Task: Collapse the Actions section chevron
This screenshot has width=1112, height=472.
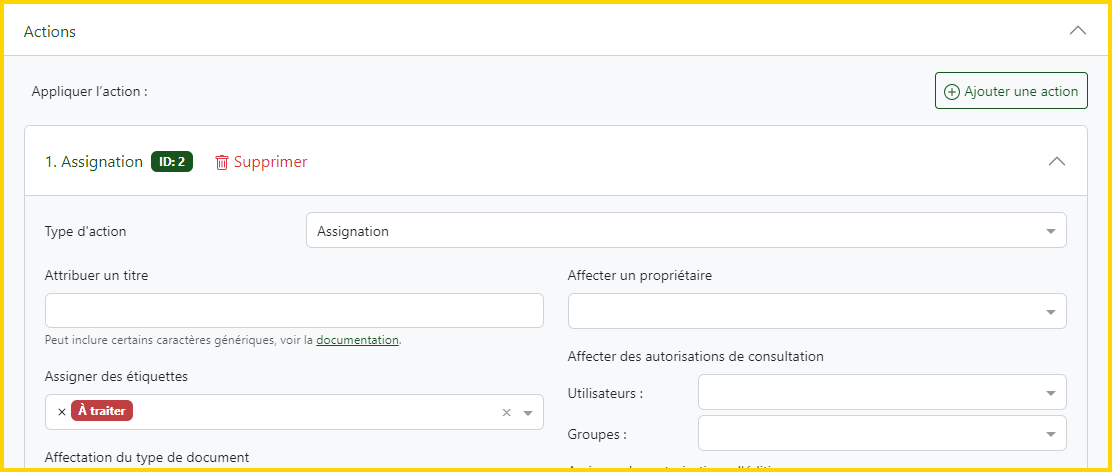Action: point(1077,31)
